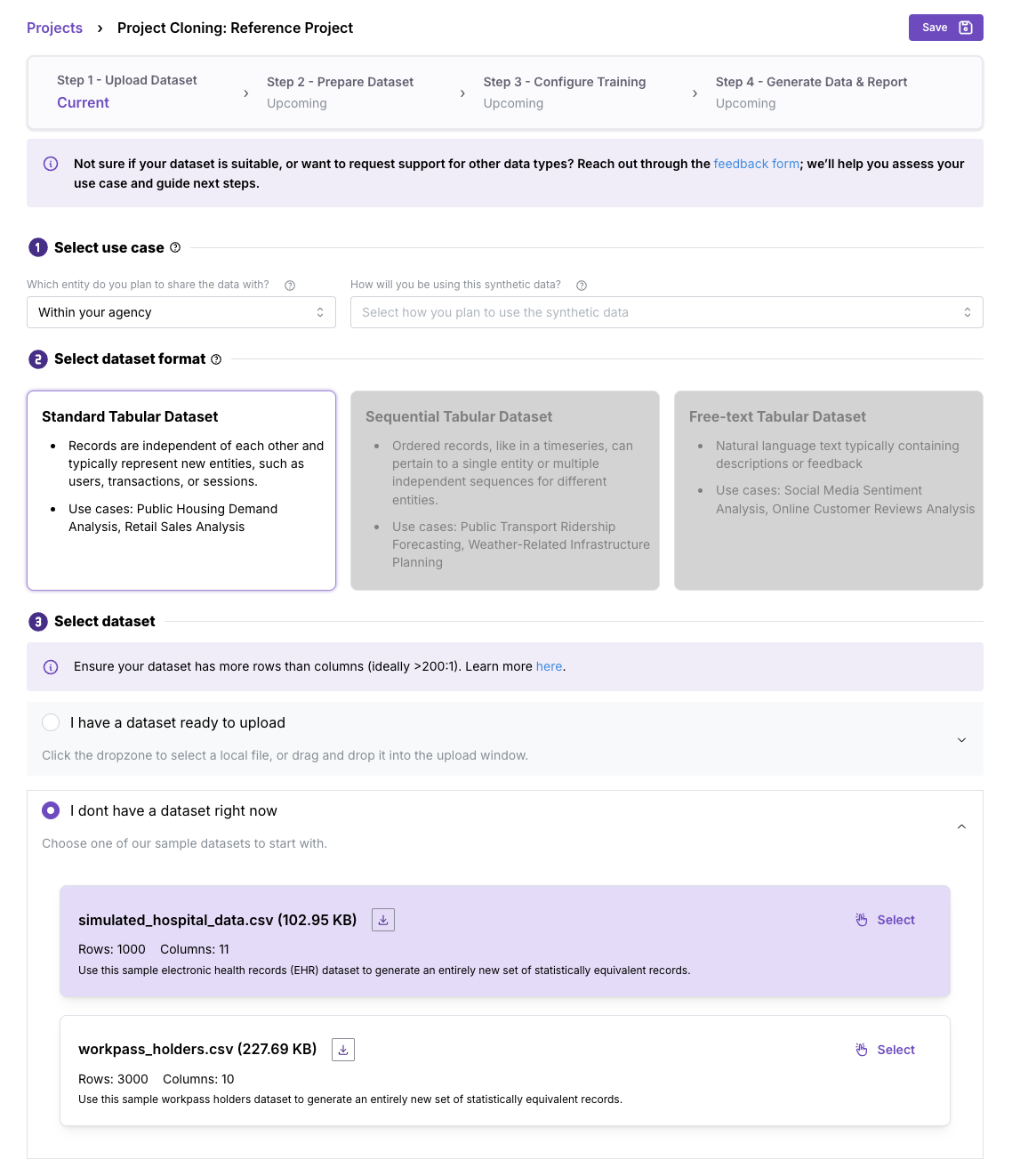Collapse the sample datasets section chevron
This screenshot has width=1012, height=1176.
[x=961, y=827]
